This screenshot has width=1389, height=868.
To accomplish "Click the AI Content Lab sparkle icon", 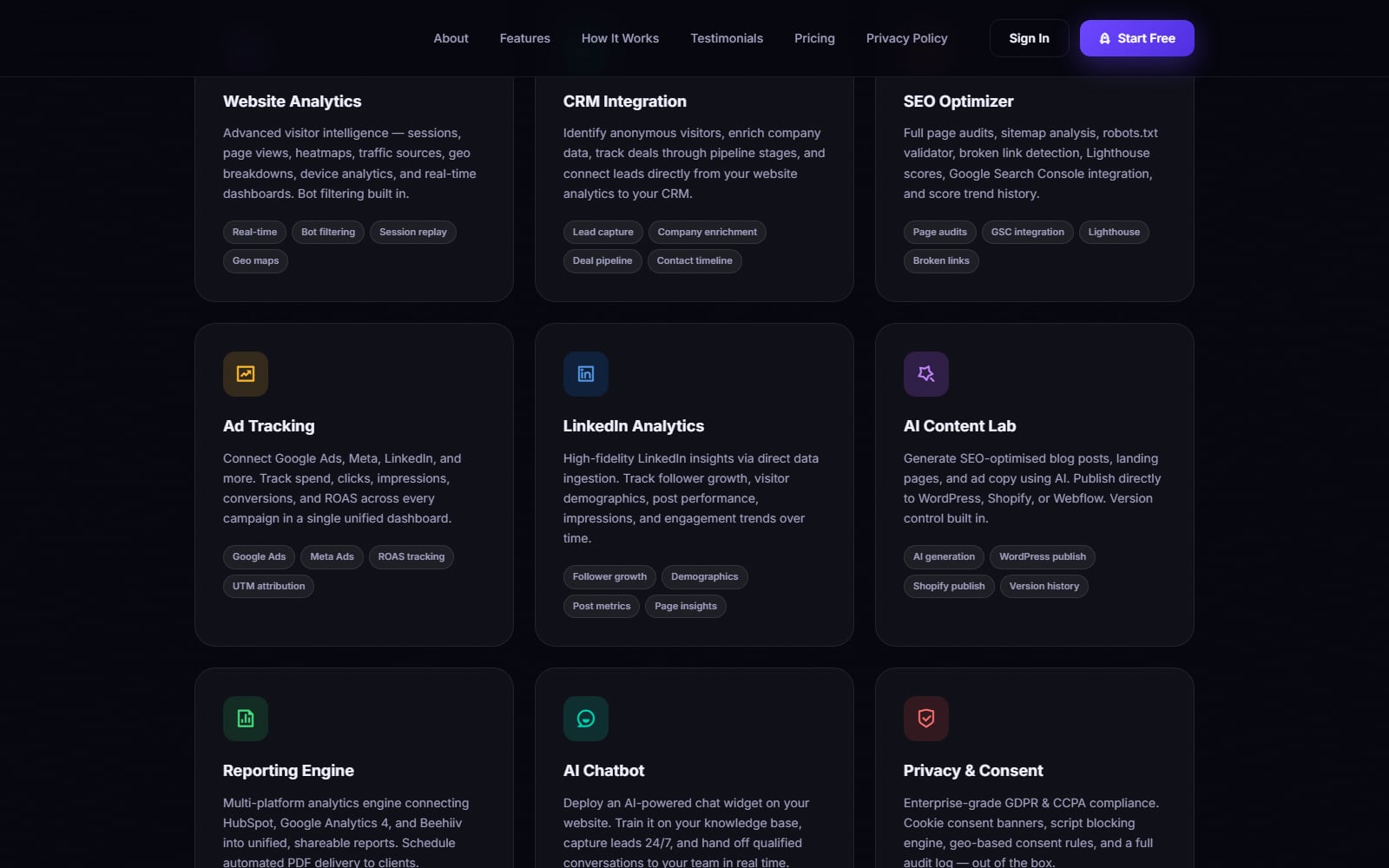I will tap(926, 374).
